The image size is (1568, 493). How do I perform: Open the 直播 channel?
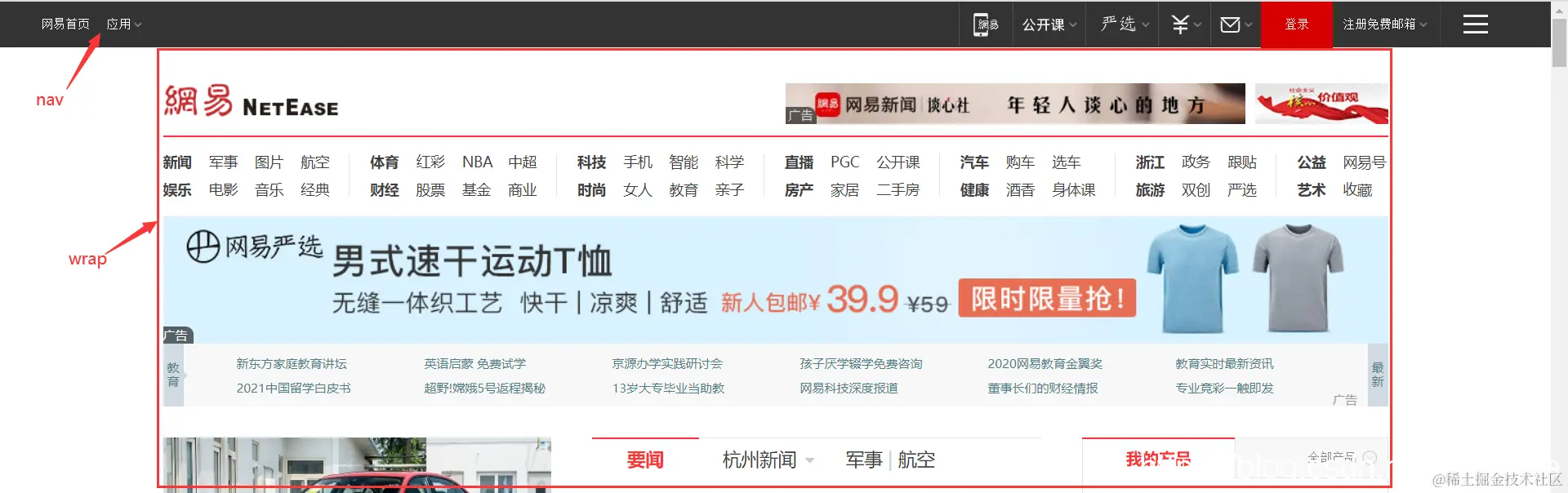[800, 162]
